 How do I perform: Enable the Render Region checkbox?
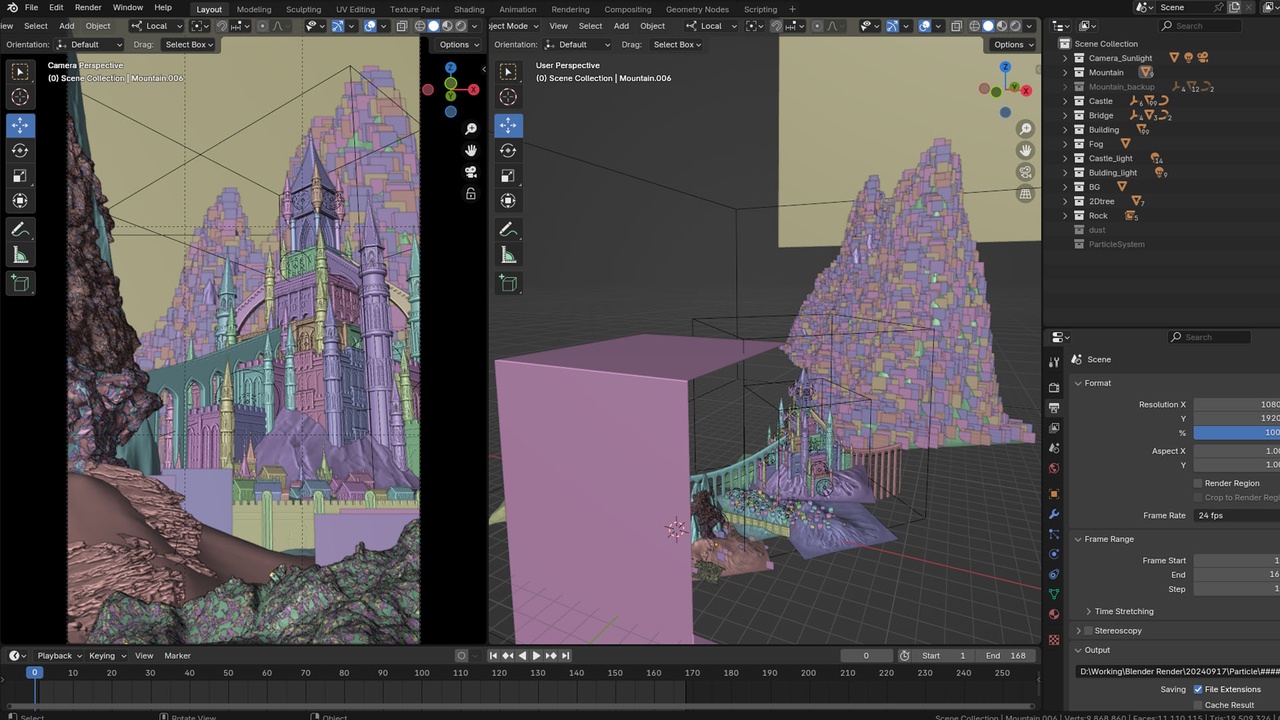[x=1198, y=483]
